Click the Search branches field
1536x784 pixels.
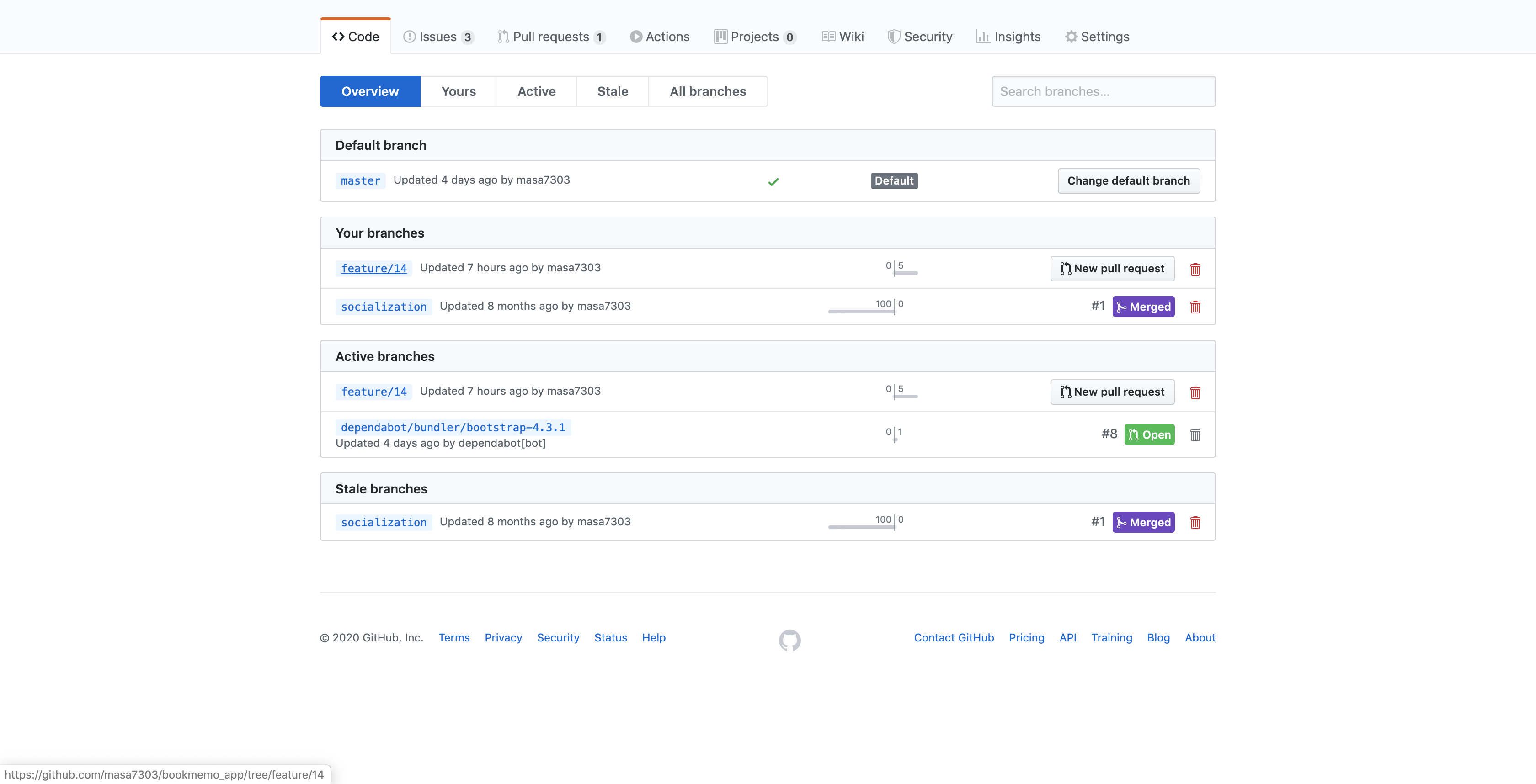(1103, 92)
